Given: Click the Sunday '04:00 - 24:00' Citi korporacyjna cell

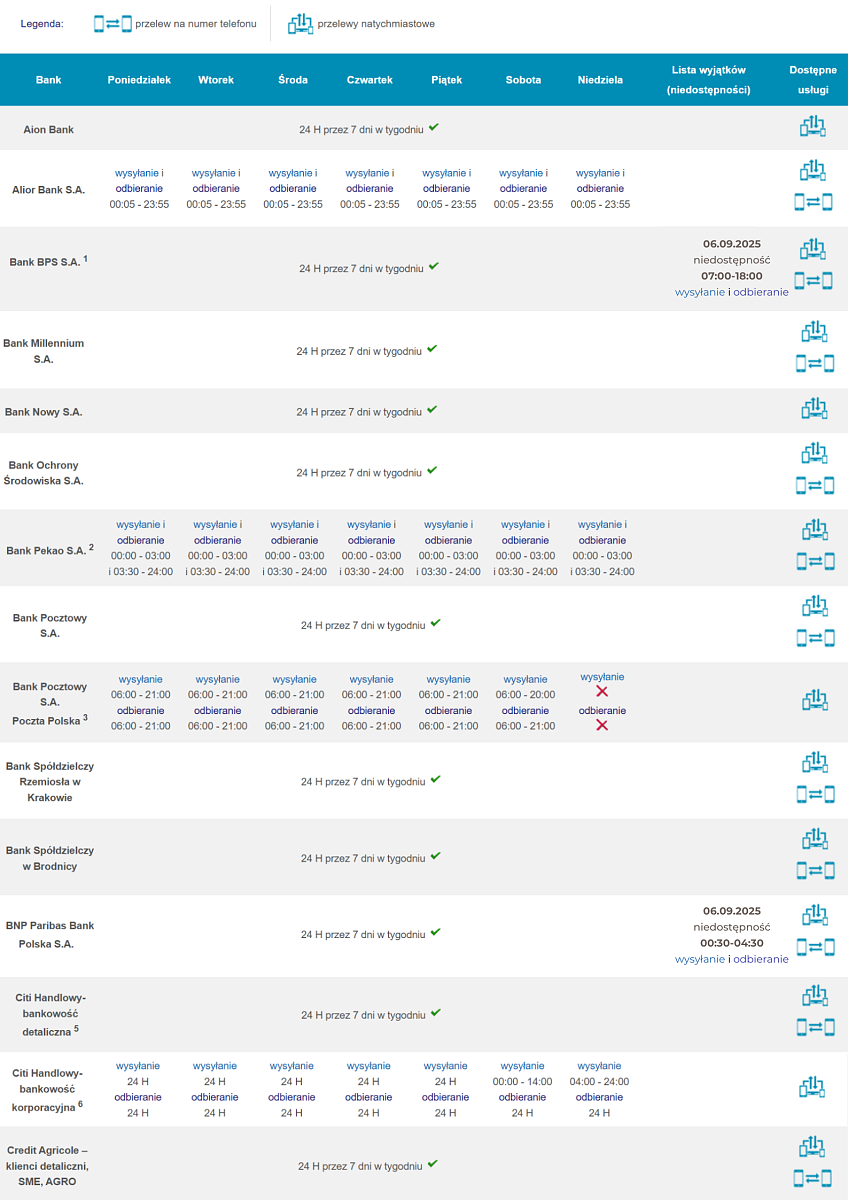Looking at the screenshot, I should click(600, 1081).
